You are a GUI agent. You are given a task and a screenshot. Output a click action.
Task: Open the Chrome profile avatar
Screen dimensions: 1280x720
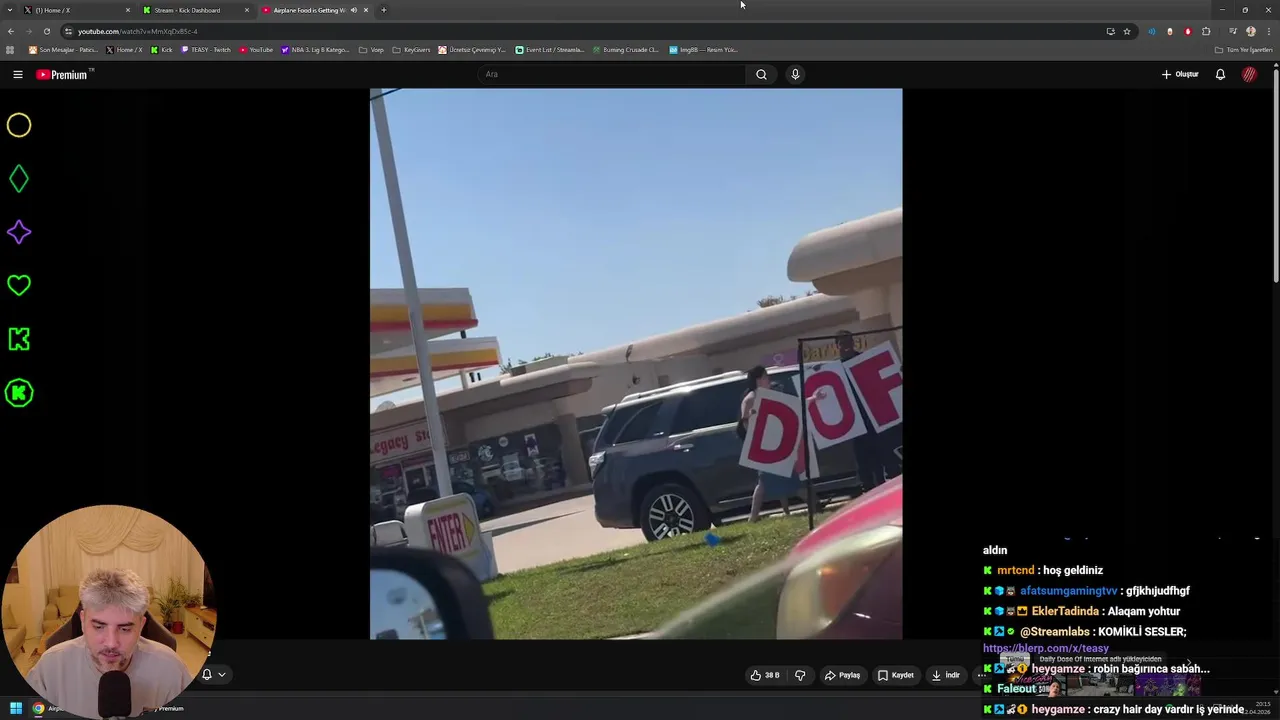pos(1251,31)
